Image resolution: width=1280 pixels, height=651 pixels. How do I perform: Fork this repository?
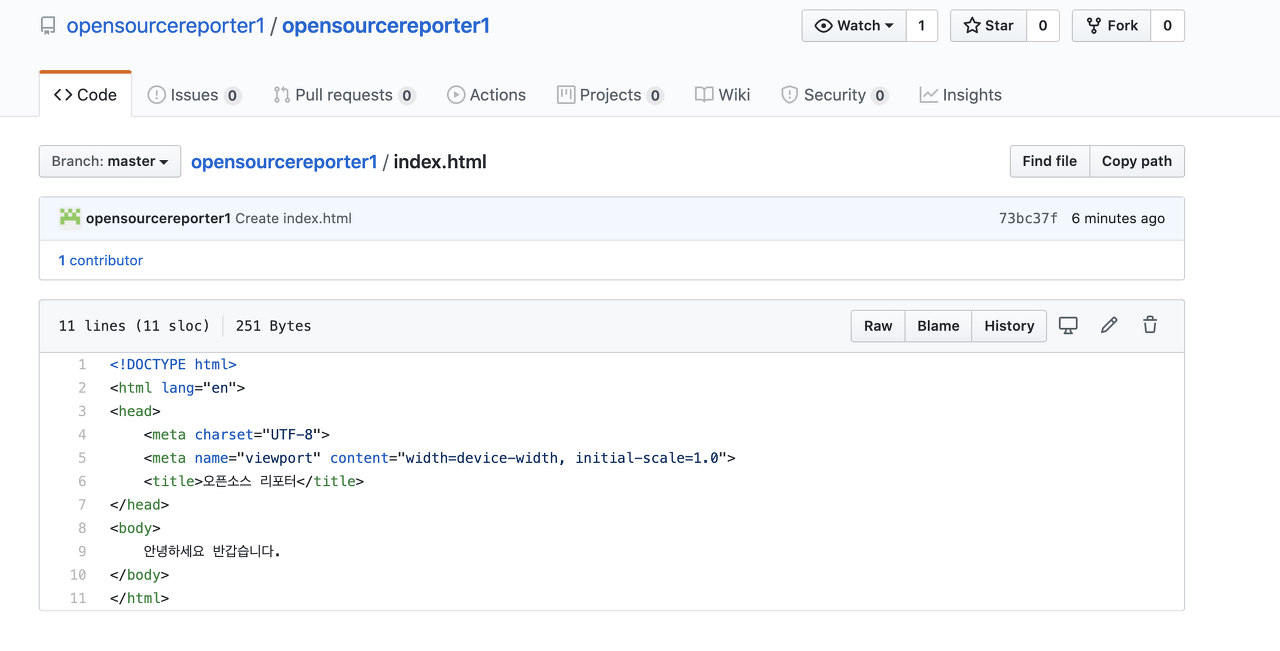point(1111,26)
